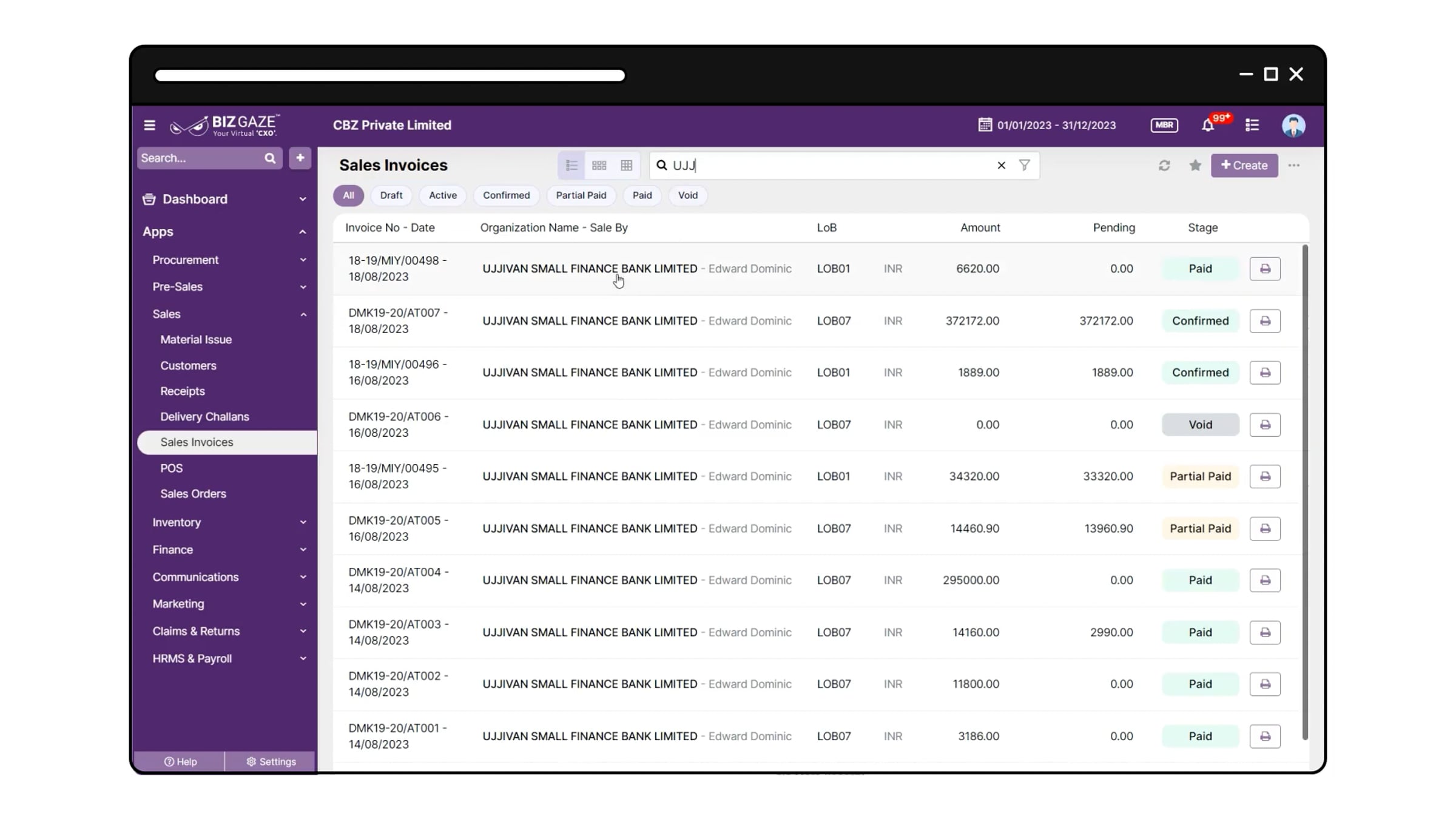This screenshot has height=819, width=1456.
Task: Expand the Procurement menu
Action: pyautogui.click(x=228, y=260)
